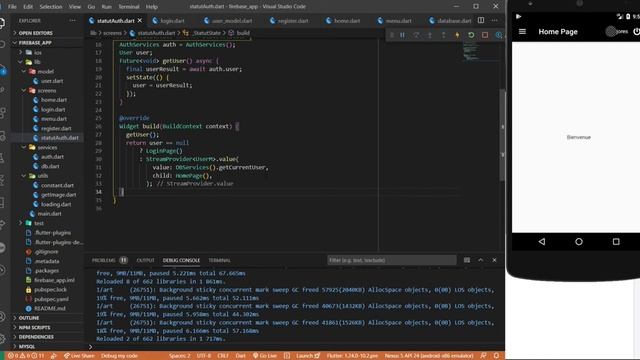Image resolution: width=640 pixels, height=360 pixels.
Task: Collapse the screens folder
Action: coord(47,91)
